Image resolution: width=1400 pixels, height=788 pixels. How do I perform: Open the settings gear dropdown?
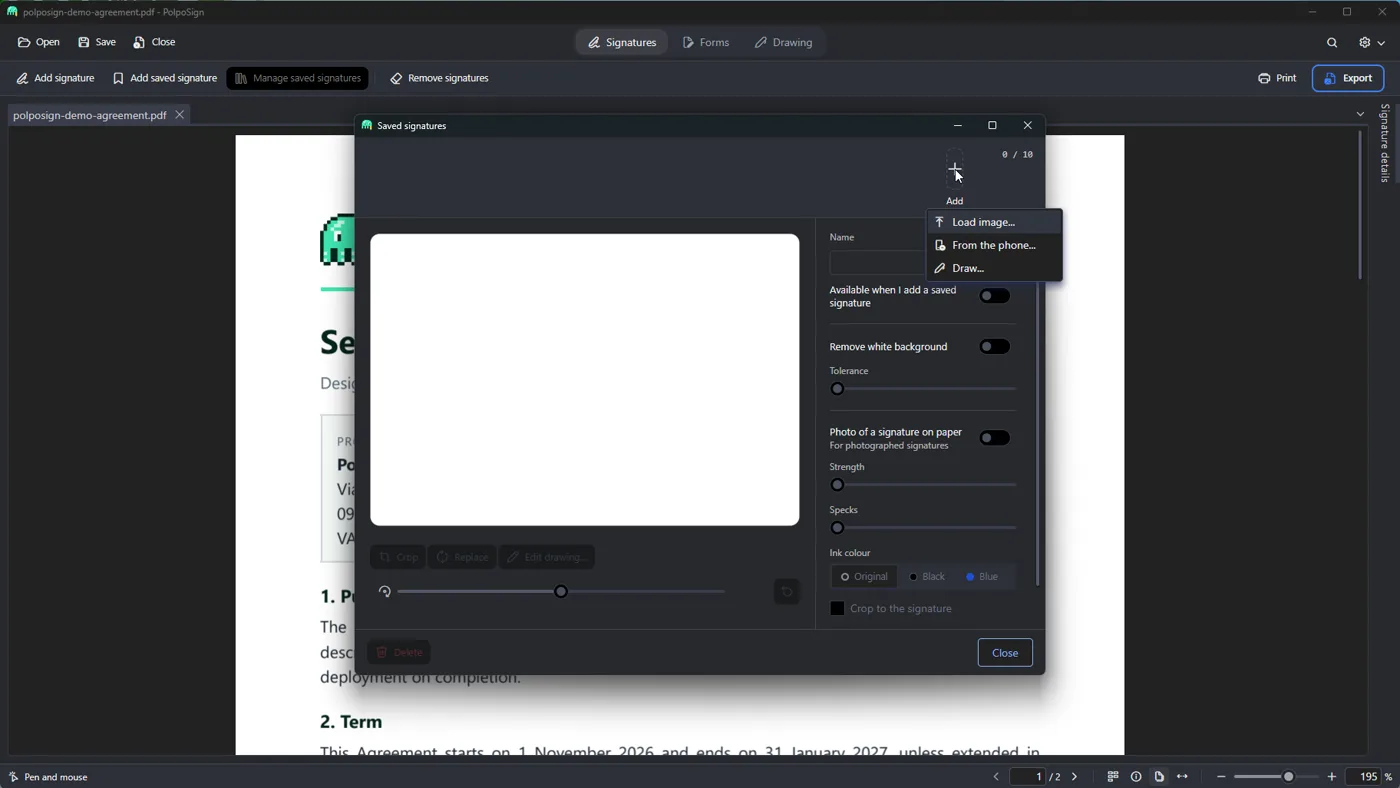[x=1371, y=43]
